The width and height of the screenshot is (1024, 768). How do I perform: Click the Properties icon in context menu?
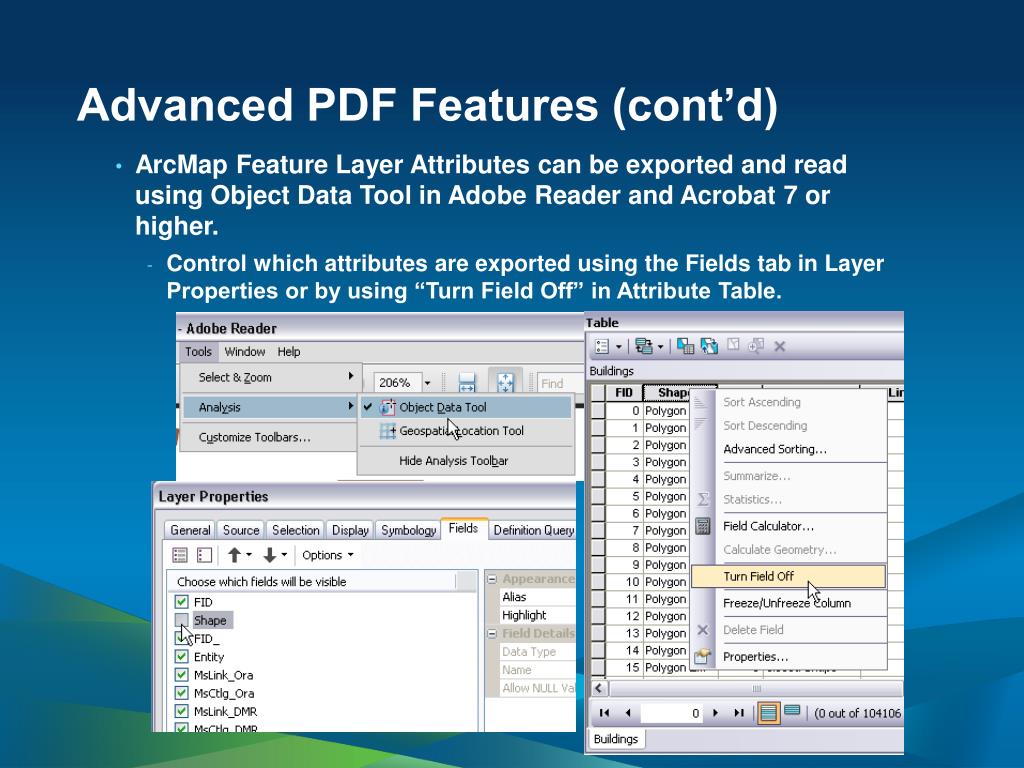(x=703, y=656)
